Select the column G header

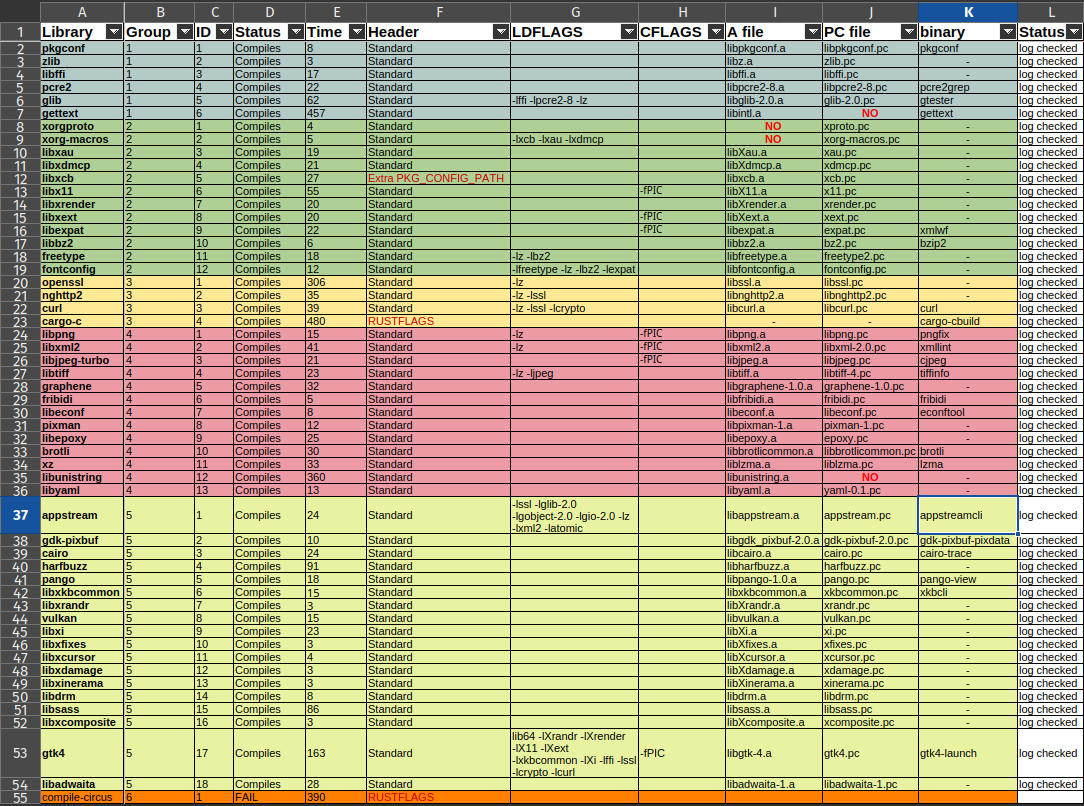pos(574,11)
